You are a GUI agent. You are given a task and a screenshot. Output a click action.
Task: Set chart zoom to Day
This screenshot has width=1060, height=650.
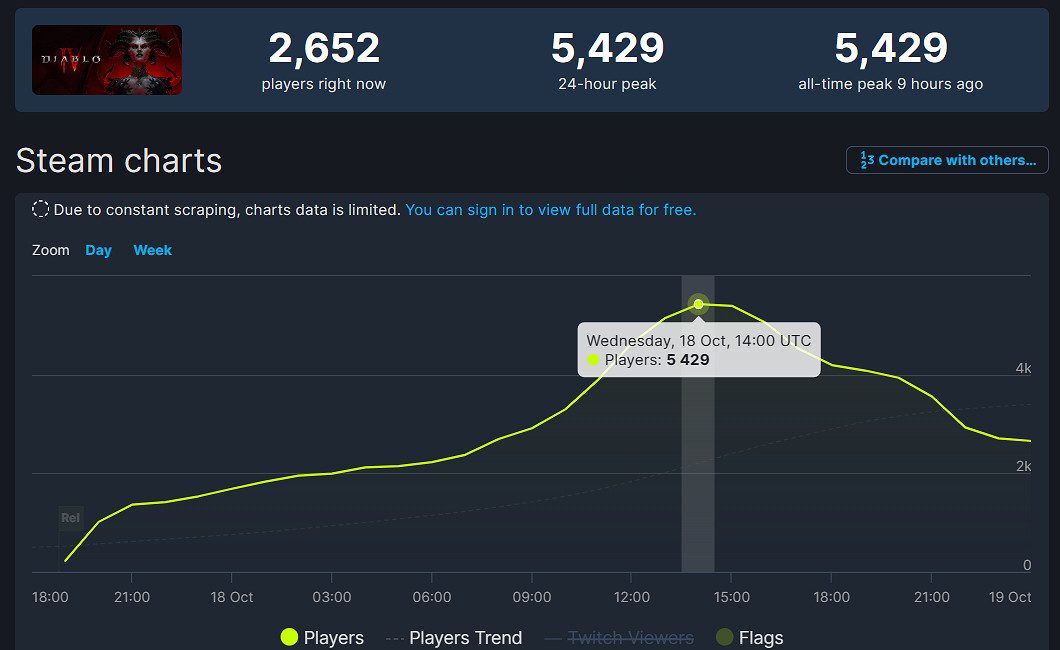pos(98,251)
